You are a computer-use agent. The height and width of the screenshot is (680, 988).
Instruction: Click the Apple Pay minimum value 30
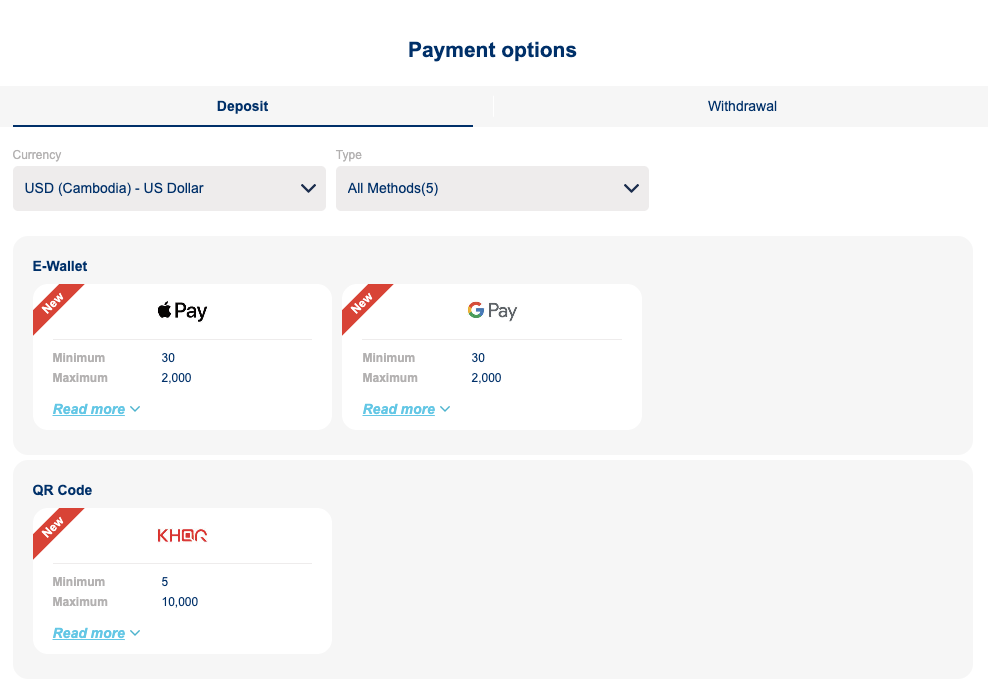[x=168, y=358]
